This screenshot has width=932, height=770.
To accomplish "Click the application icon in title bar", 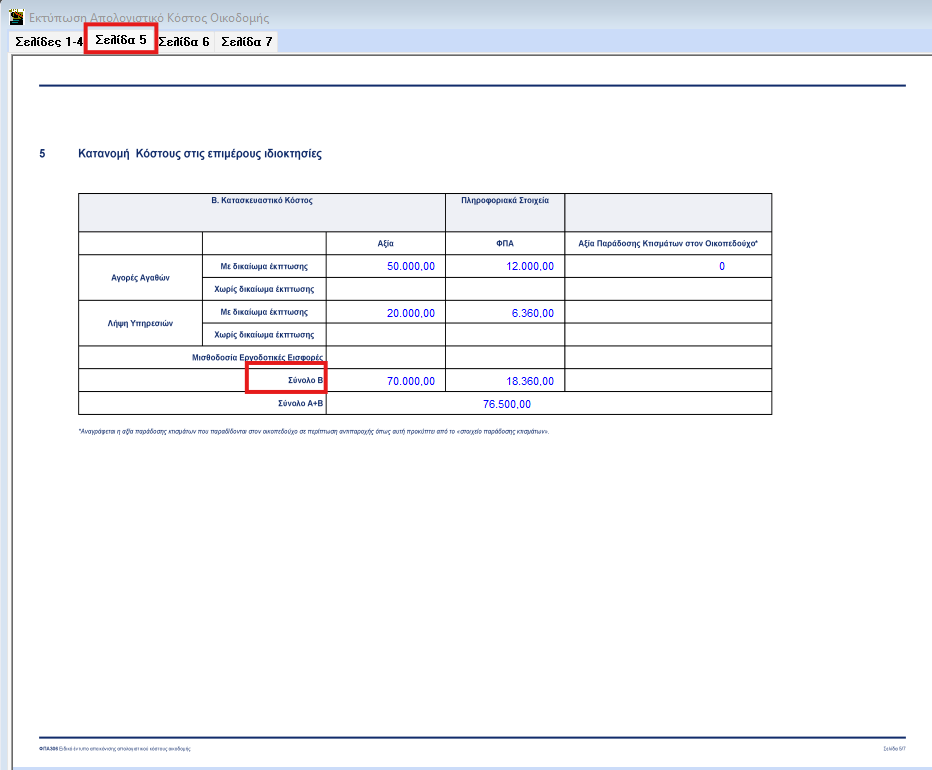I will coord(16,18).
